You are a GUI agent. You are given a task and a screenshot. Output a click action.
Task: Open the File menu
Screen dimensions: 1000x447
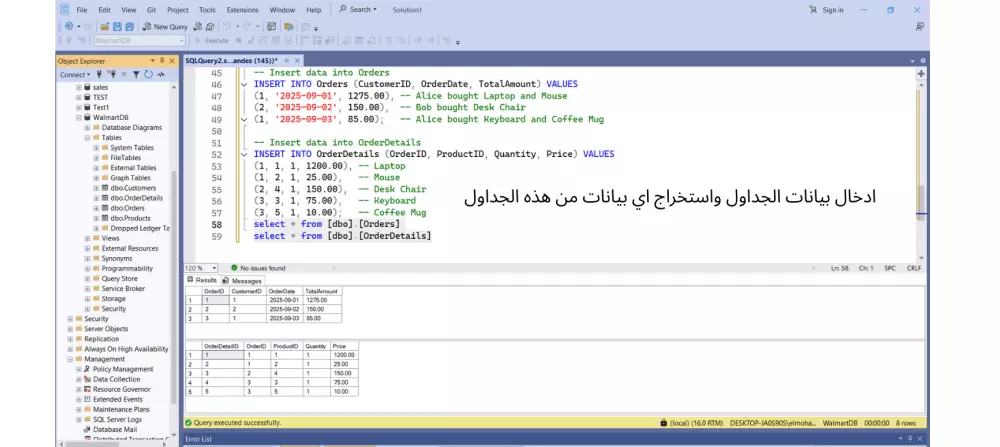[x=82, y=10]
